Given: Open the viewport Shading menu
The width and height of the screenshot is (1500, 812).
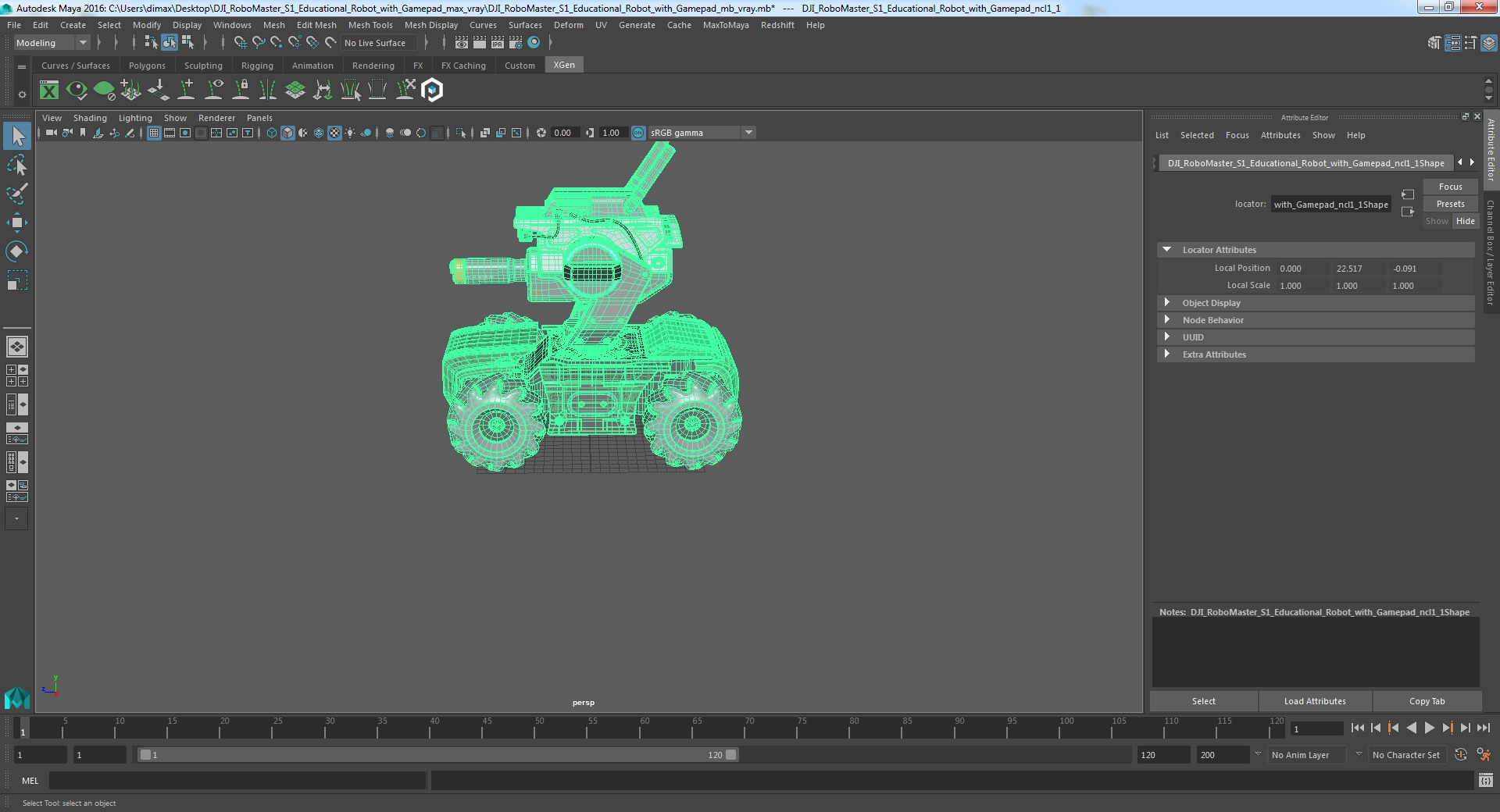Looking at the screenshot, I should tap(90, 118).
